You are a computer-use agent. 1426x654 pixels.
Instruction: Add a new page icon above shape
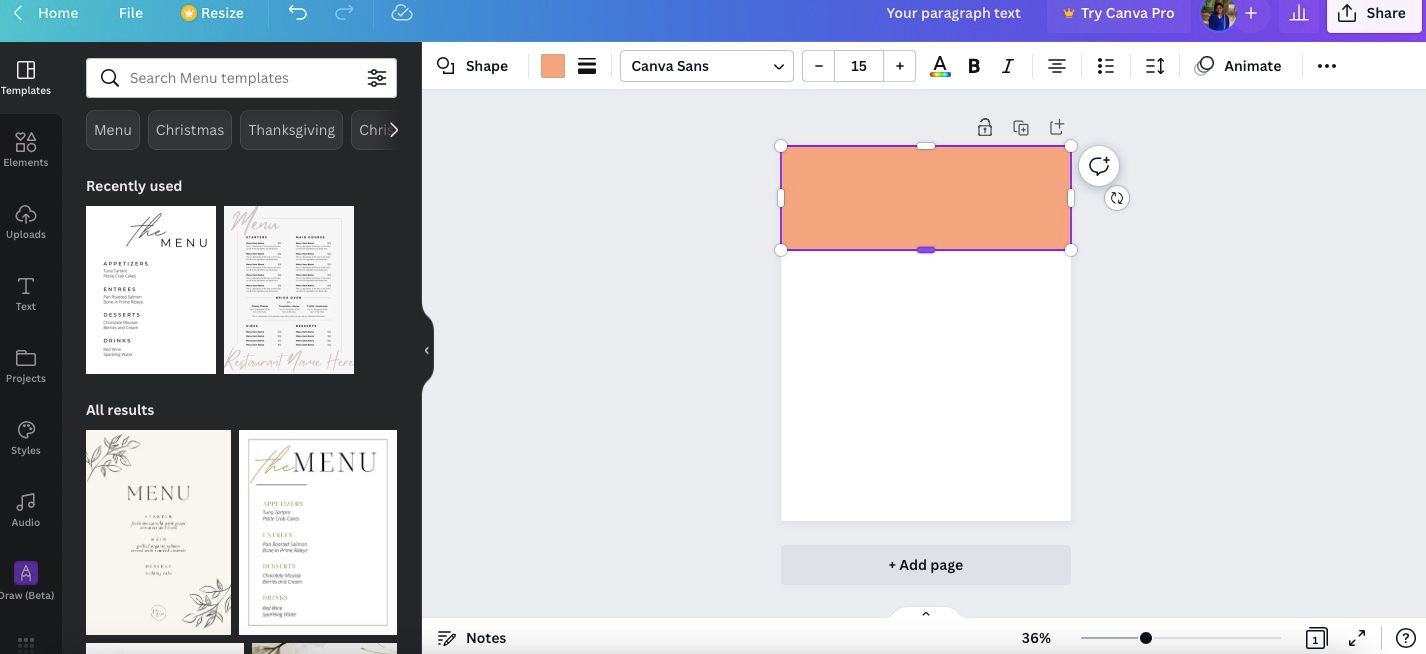click(x=1057, y=127)
